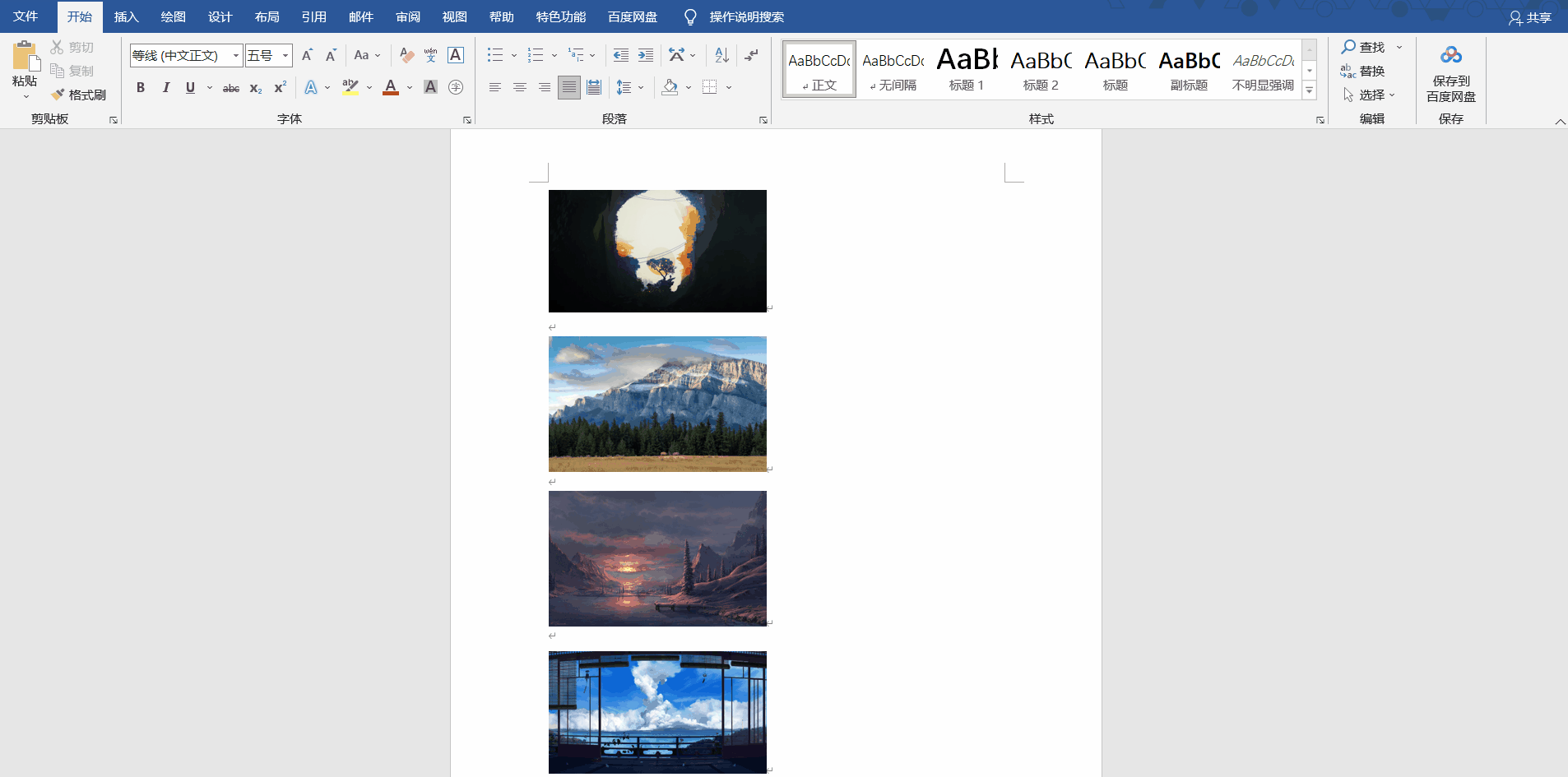Open line spacing dropdown
The height and width of the screenshot is (777, 1568).
630,87
